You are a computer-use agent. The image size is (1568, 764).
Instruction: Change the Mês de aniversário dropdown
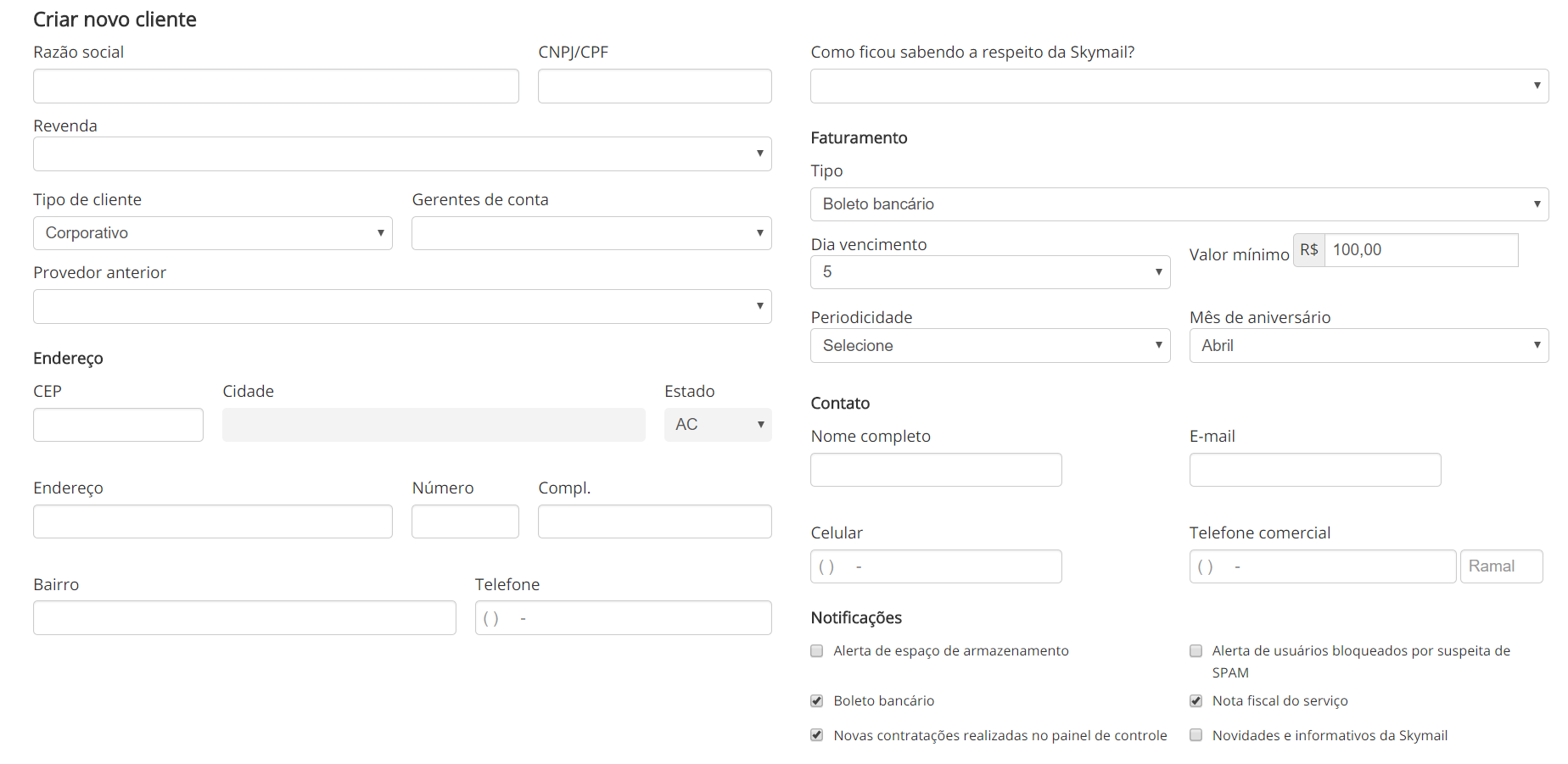coord(1368,346)
